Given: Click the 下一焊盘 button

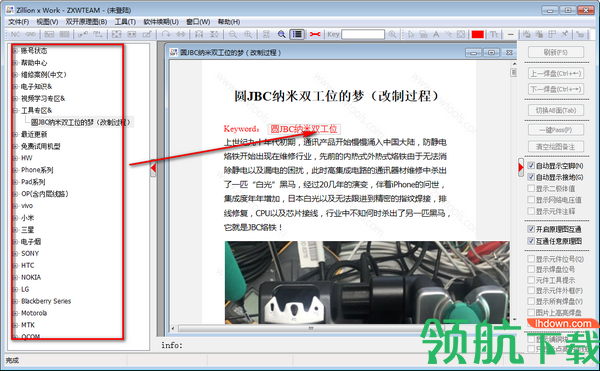Looking at the screenshot, I should pos(556,89).
